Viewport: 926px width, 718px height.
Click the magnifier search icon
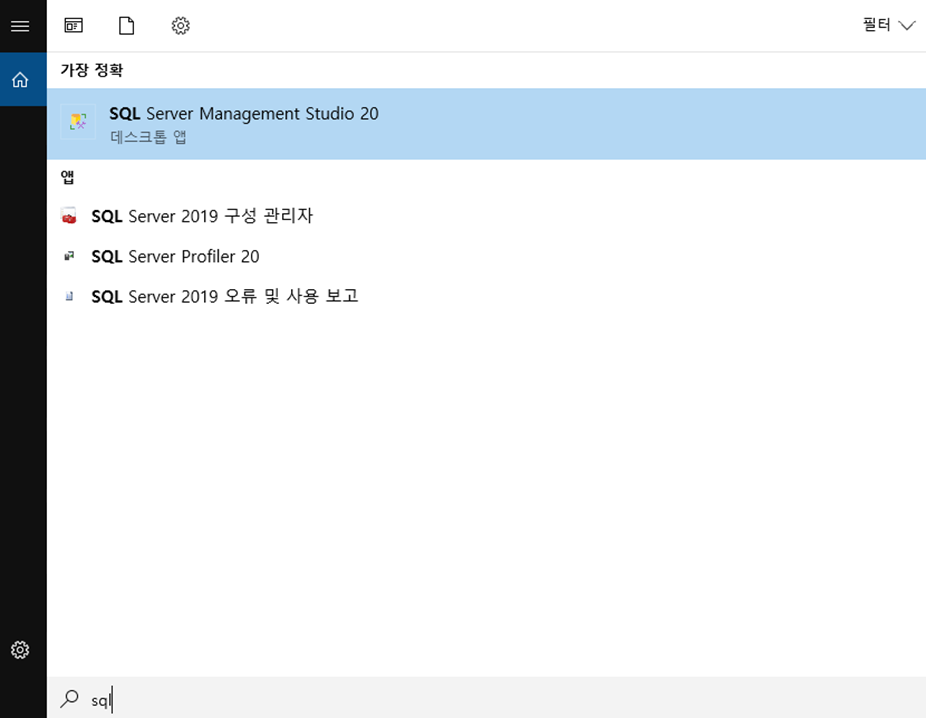pos(69,699)
